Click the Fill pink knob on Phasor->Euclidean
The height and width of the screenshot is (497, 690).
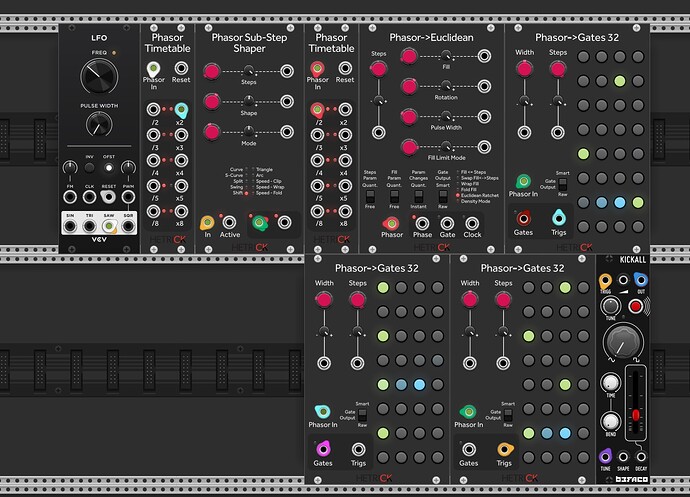pos(409,56)
